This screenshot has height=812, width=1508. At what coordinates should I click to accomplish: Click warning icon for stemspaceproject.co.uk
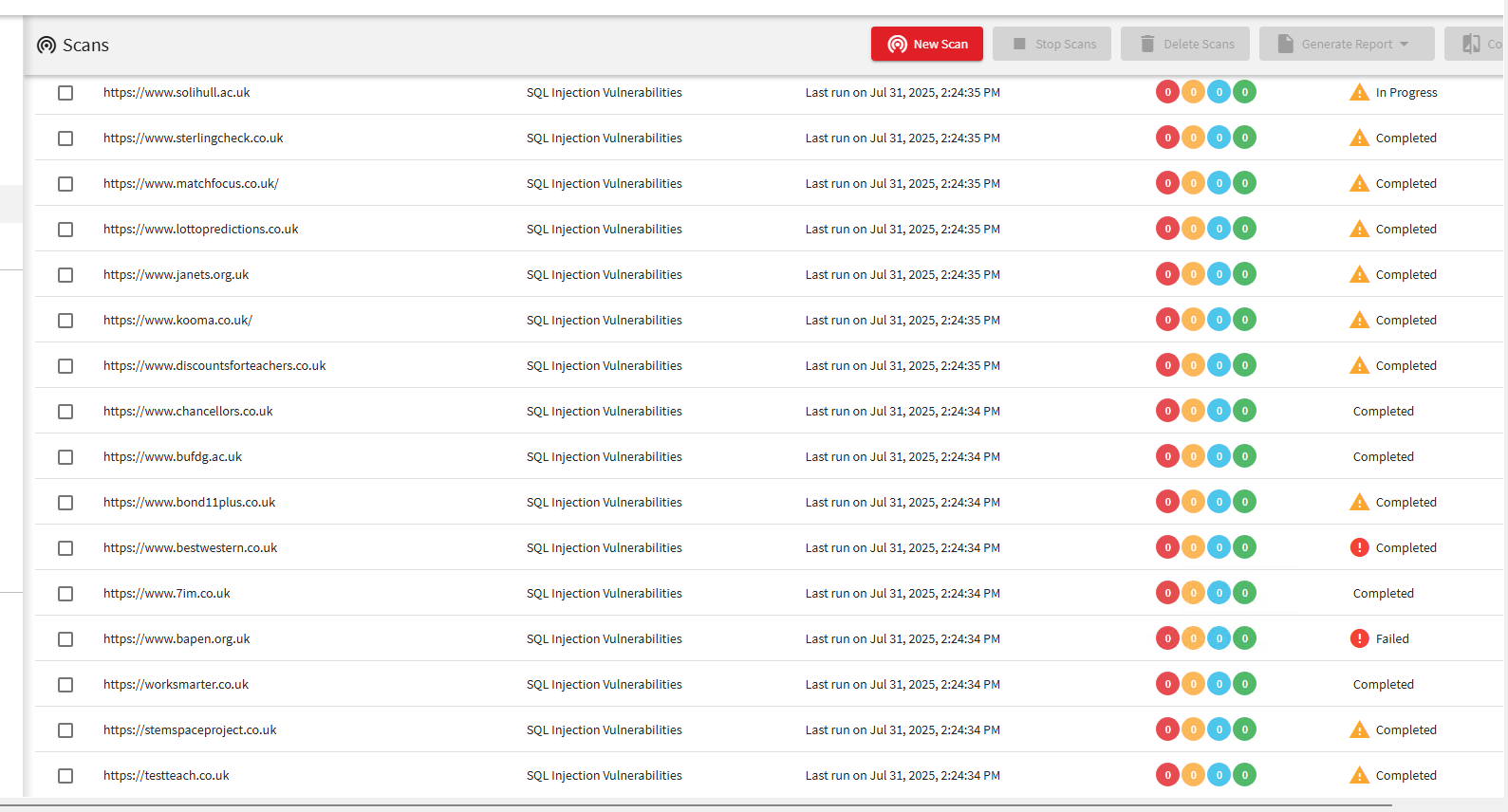click(1359, 729)
